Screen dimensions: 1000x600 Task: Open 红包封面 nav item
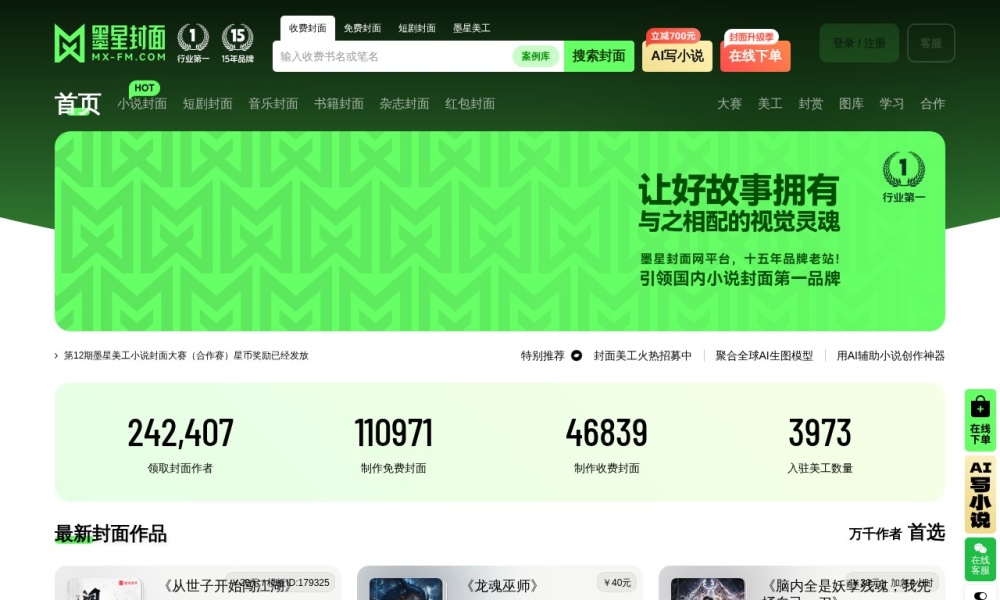coord(471,104)
